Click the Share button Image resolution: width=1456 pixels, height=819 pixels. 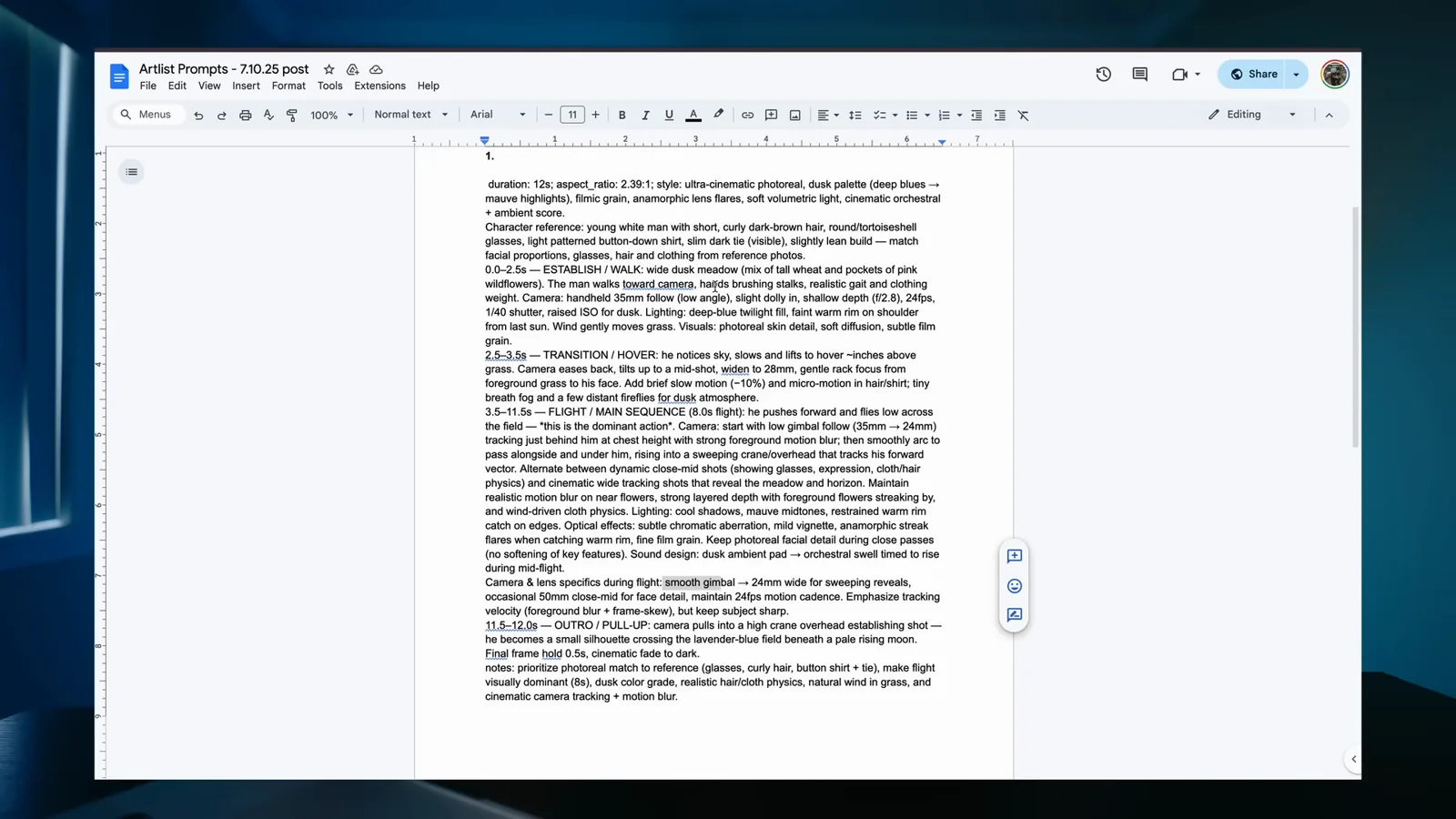pyautogui.click(x=1253, y=75)
